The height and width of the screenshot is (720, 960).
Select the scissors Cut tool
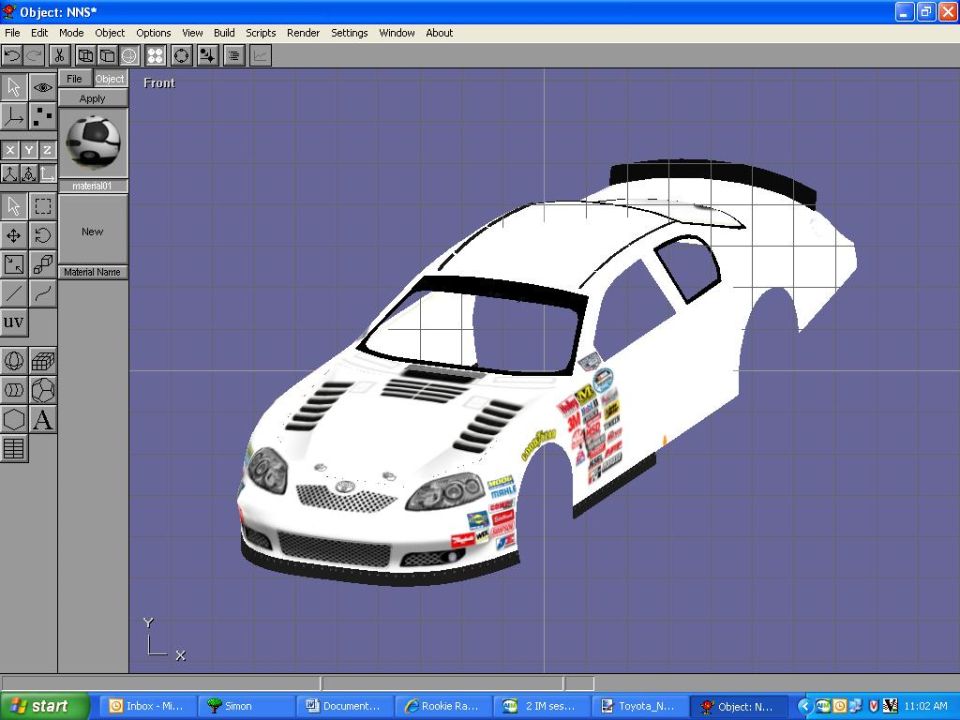(59, 56)
